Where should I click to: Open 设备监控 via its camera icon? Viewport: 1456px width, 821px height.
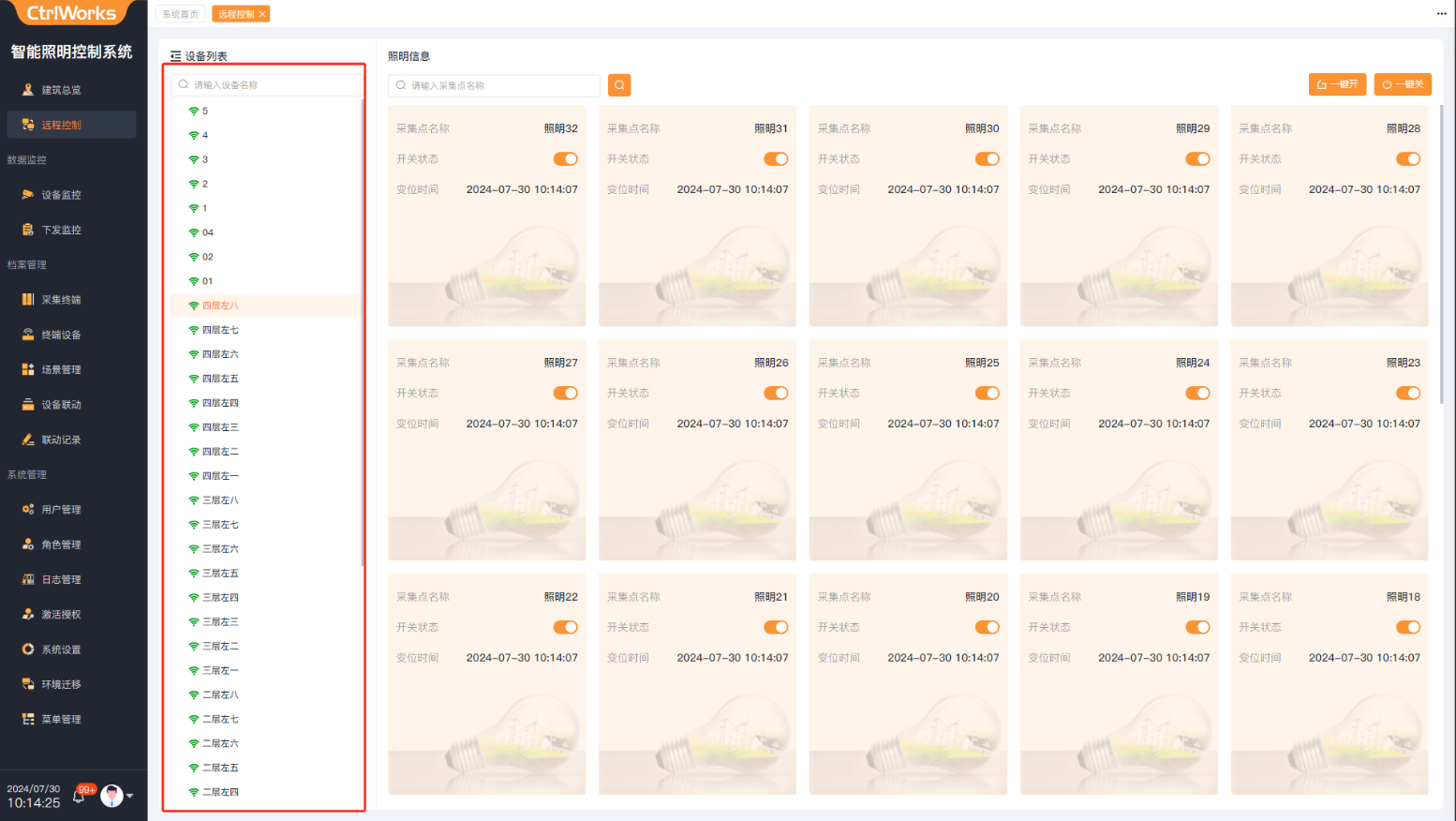[28, 195]
